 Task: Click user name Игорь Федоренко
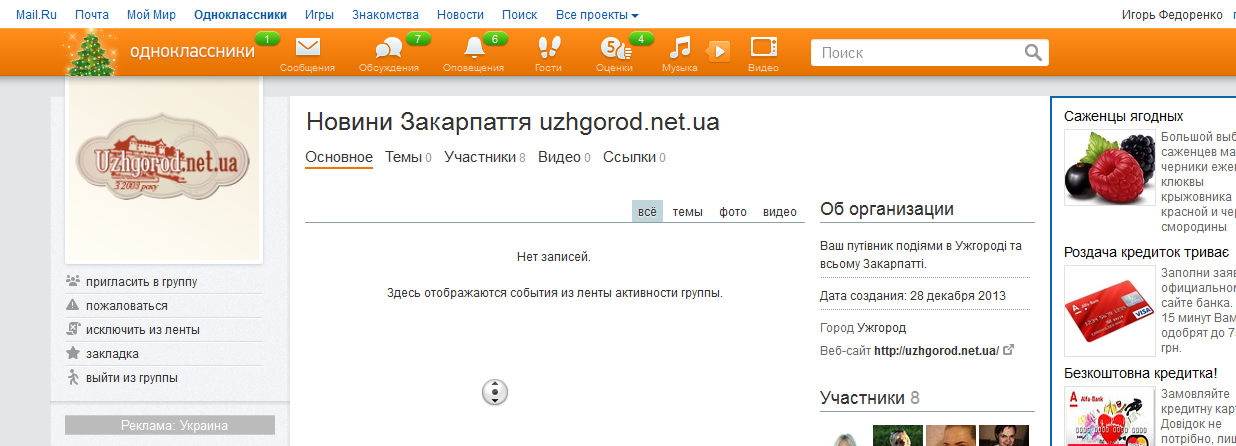(x=1174, y=15)
